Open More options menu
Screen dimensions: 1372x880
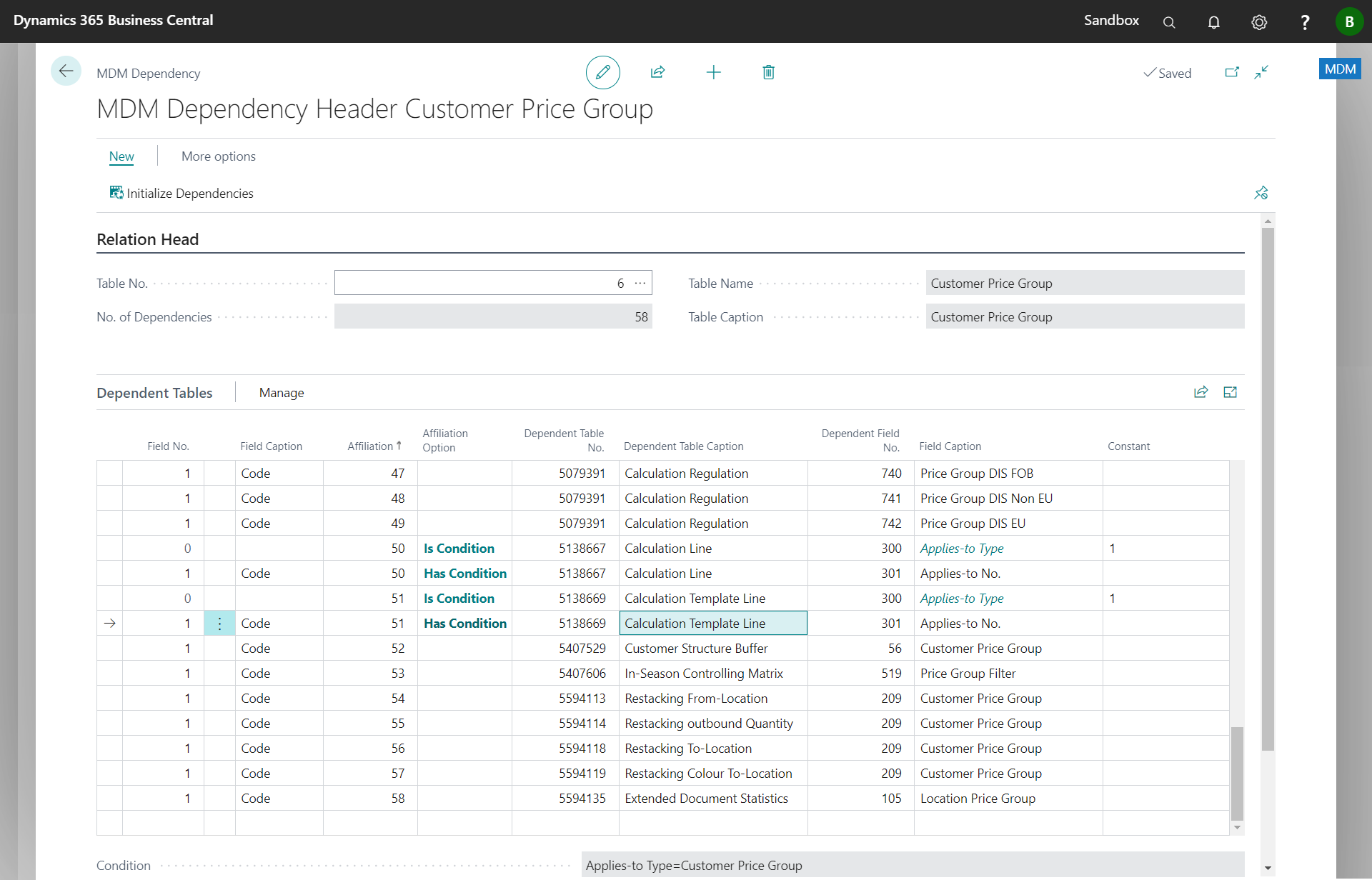[x=218, y=156]
